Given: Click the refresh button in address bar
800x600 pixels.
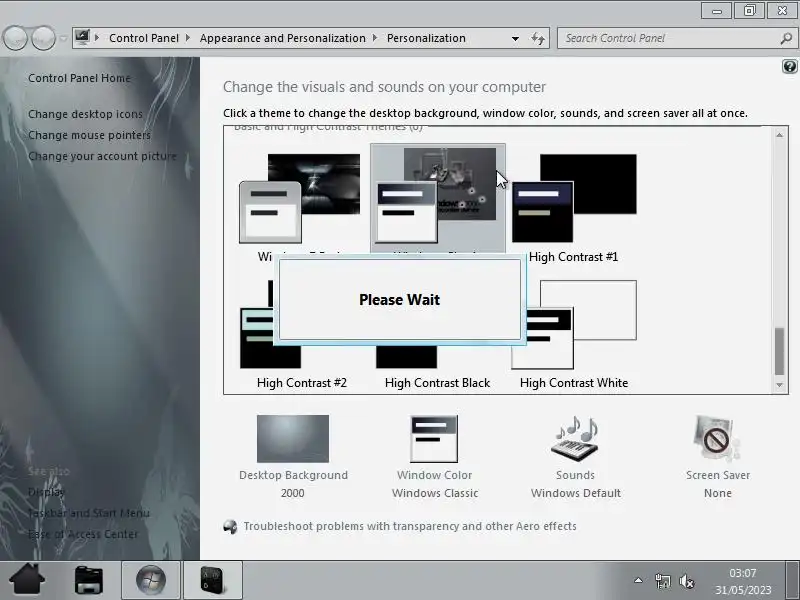Looking at the screenshot, I should 538,38.
